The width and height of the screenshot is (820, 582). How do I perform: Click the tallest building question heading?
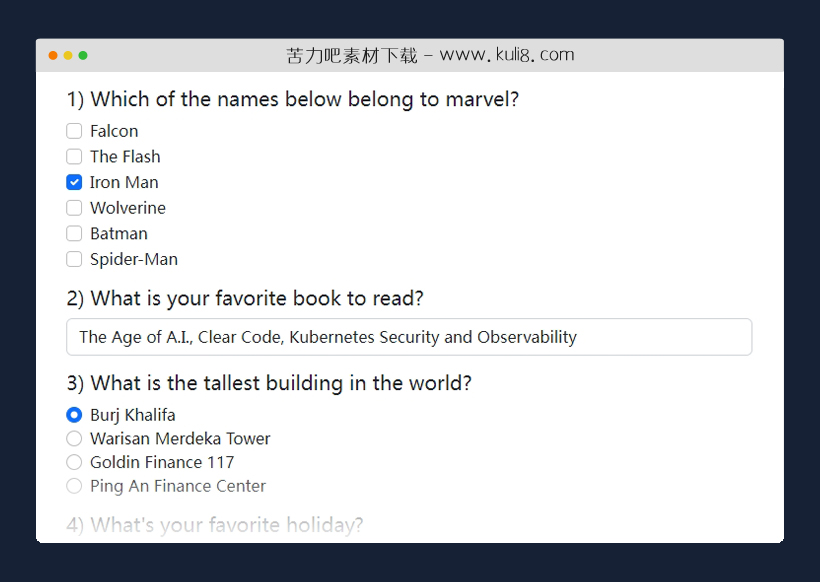(x=269, y=383)
